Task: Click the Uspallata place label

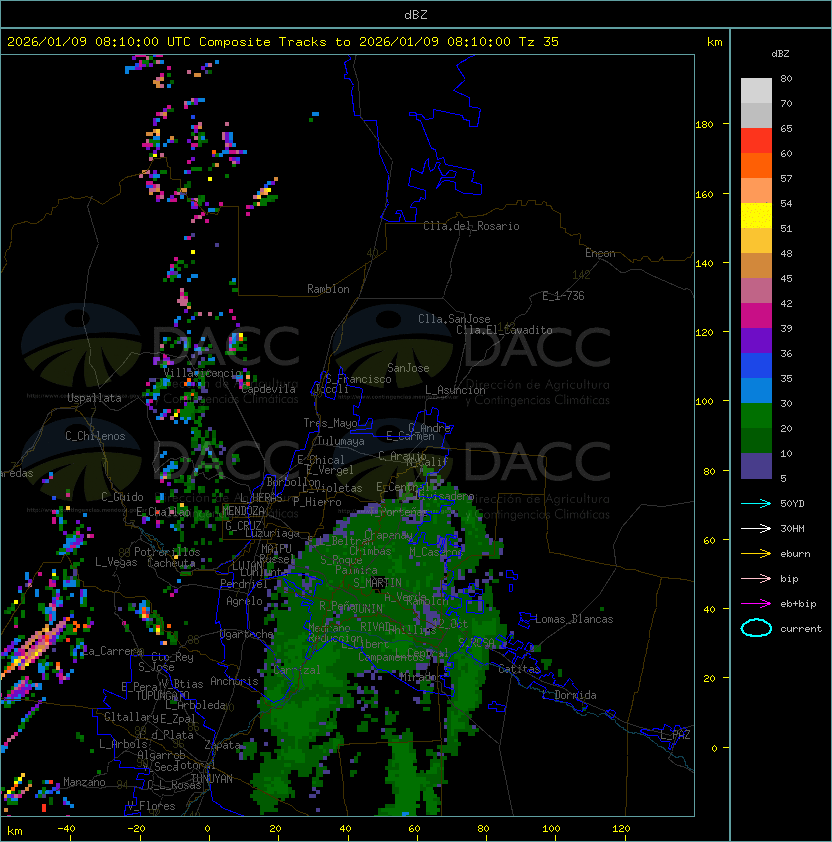Action: click(94, 398)
